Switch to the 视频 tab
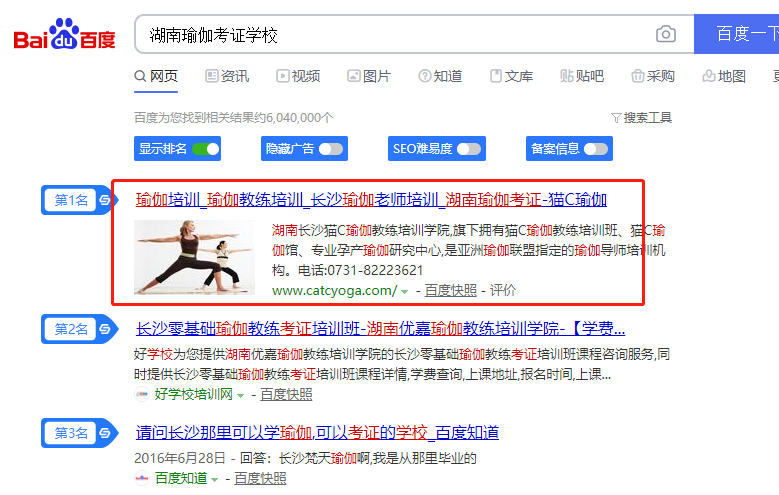Viewport: 779px width, 495px height. [298, 76]
